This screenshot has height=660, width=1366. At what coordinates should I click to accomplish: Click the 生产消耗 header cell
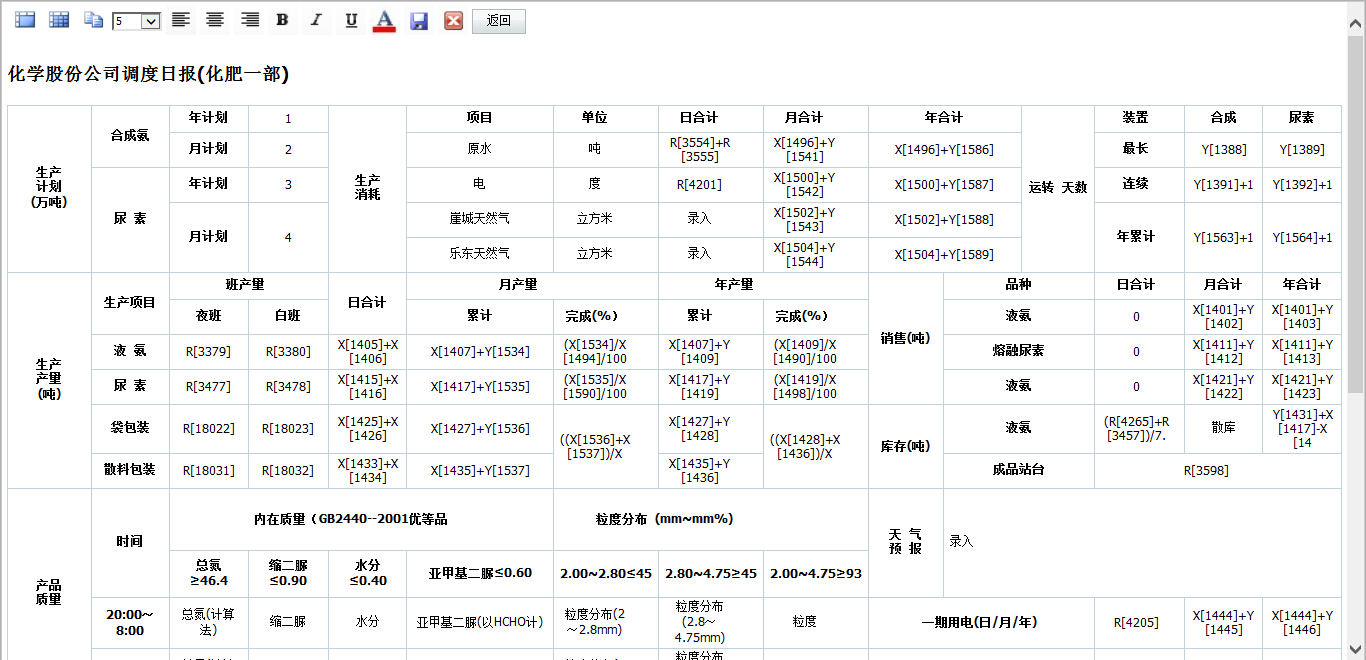367,188
